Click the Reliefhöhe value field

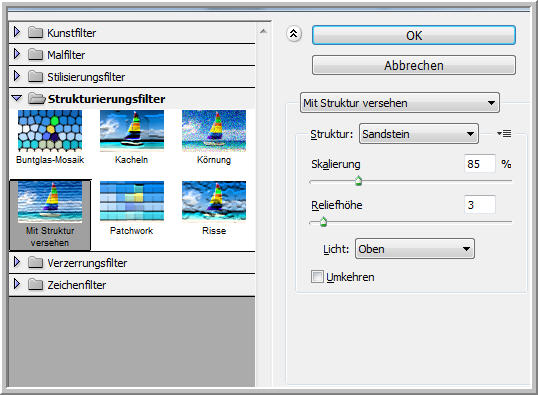pos(480,205)
